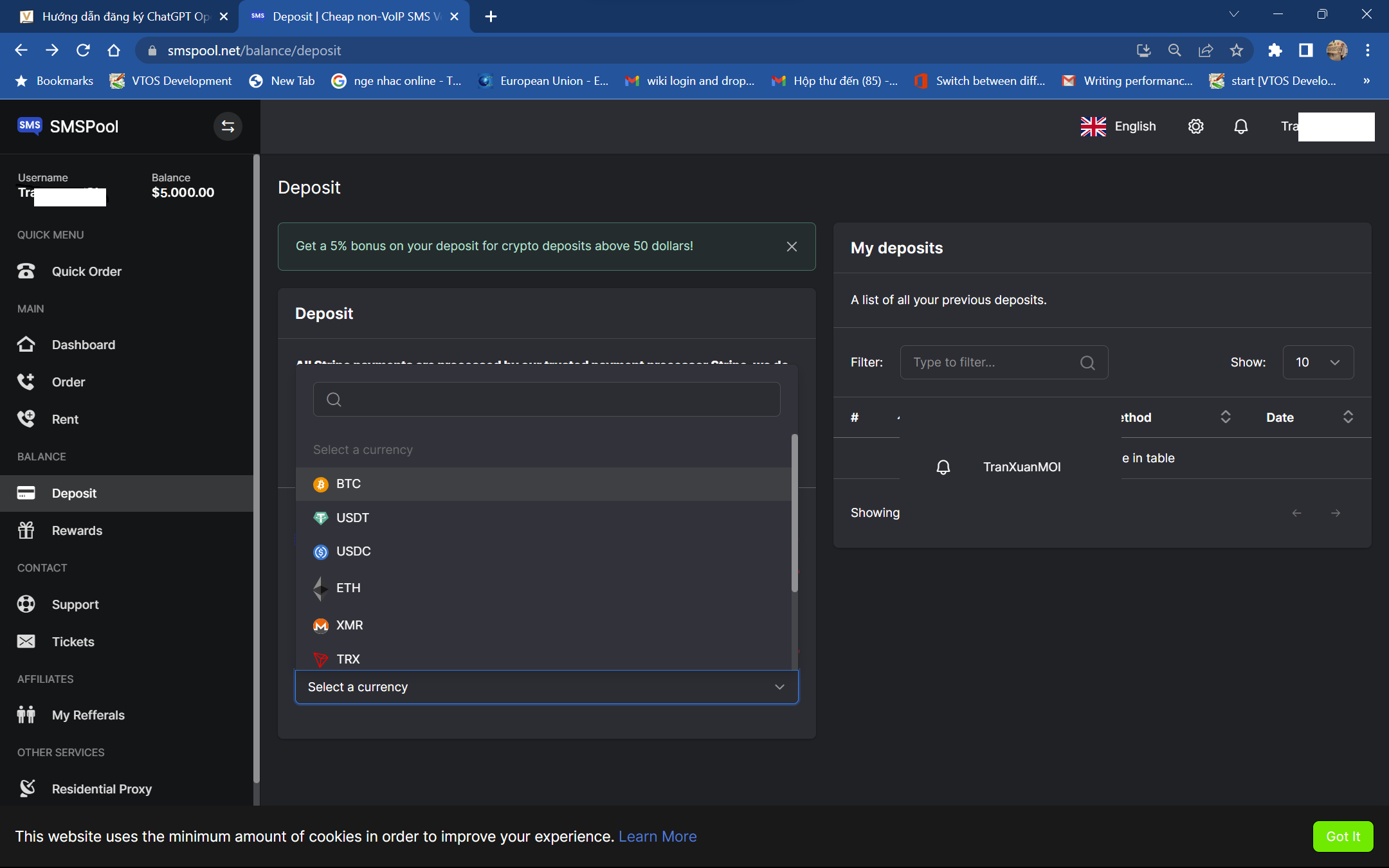Screen dimensions: 1389x868
Task: Expand the Show 10 entries dropdown
Action: 1318,362
